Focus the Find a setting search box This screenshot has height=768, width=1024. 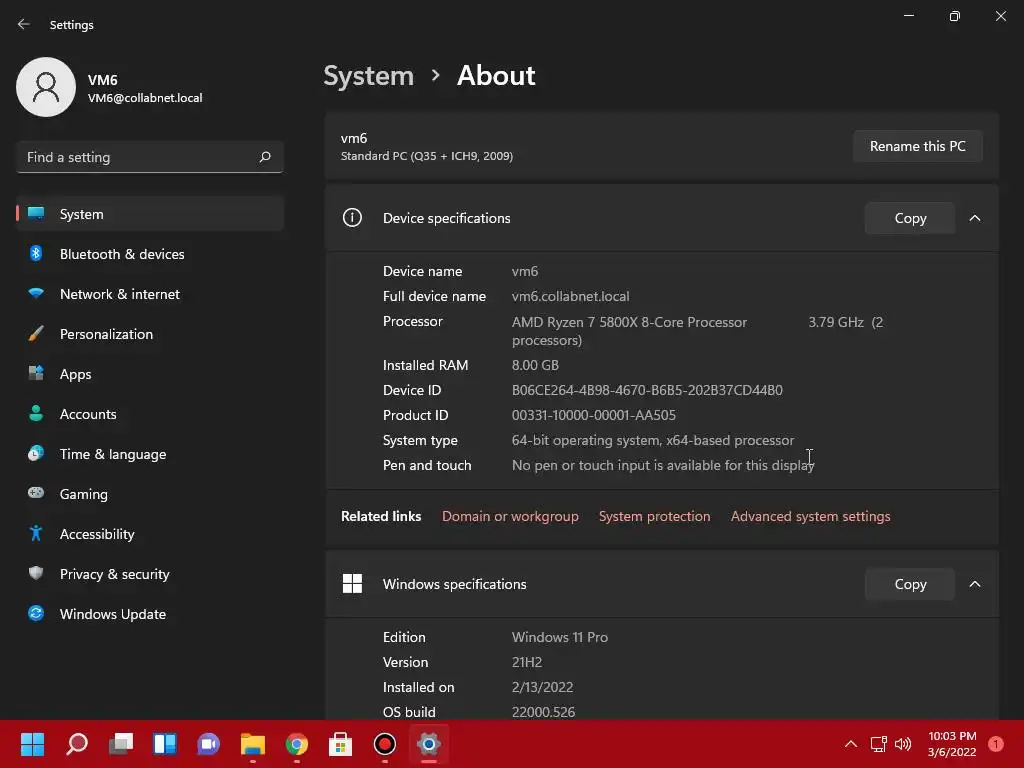(x=150, y=157)
